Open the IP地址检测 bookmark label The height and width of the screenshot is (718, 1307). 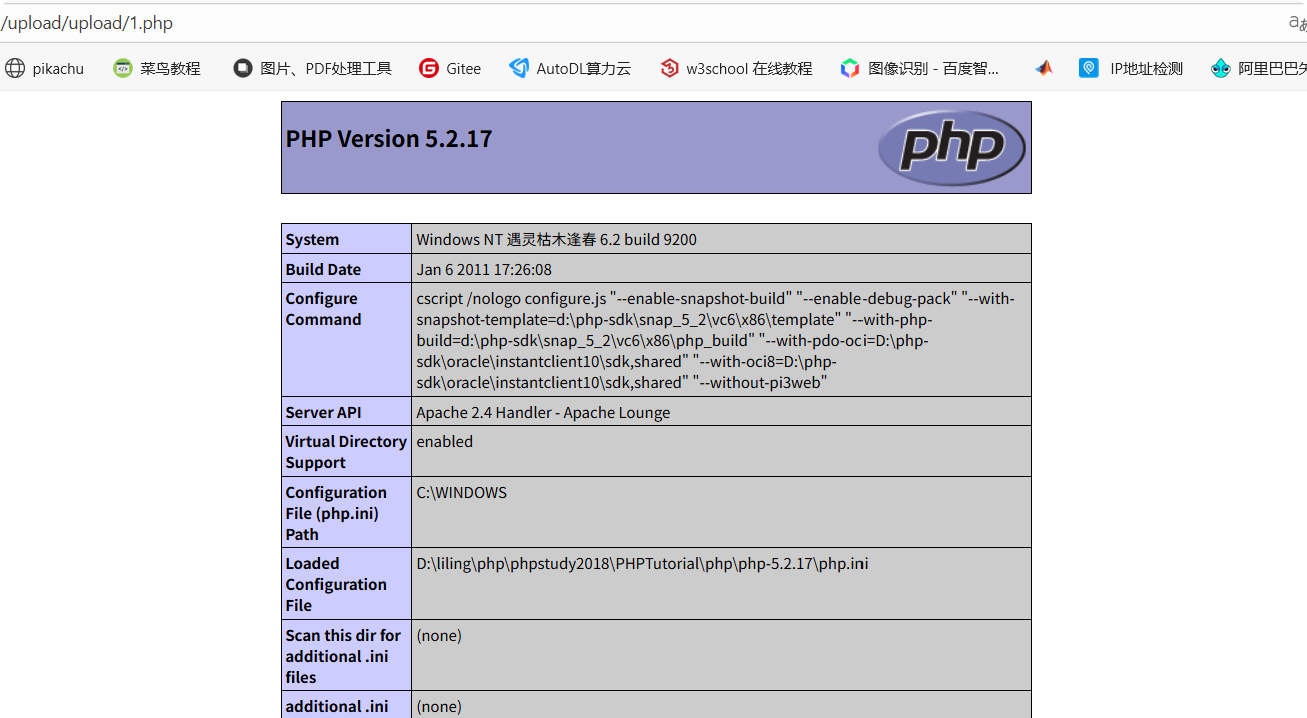click(1146, 69)
